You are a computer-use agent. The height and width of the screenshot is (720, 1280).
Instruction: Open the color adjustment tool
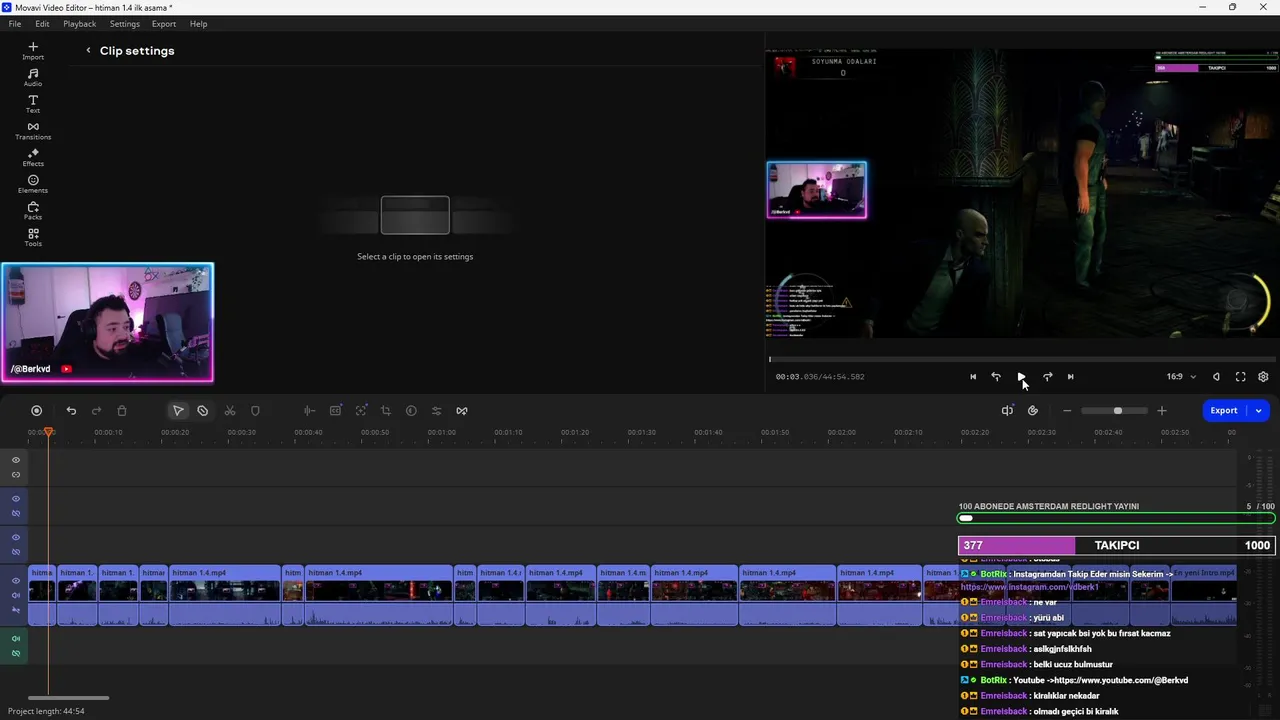point(411,411)
